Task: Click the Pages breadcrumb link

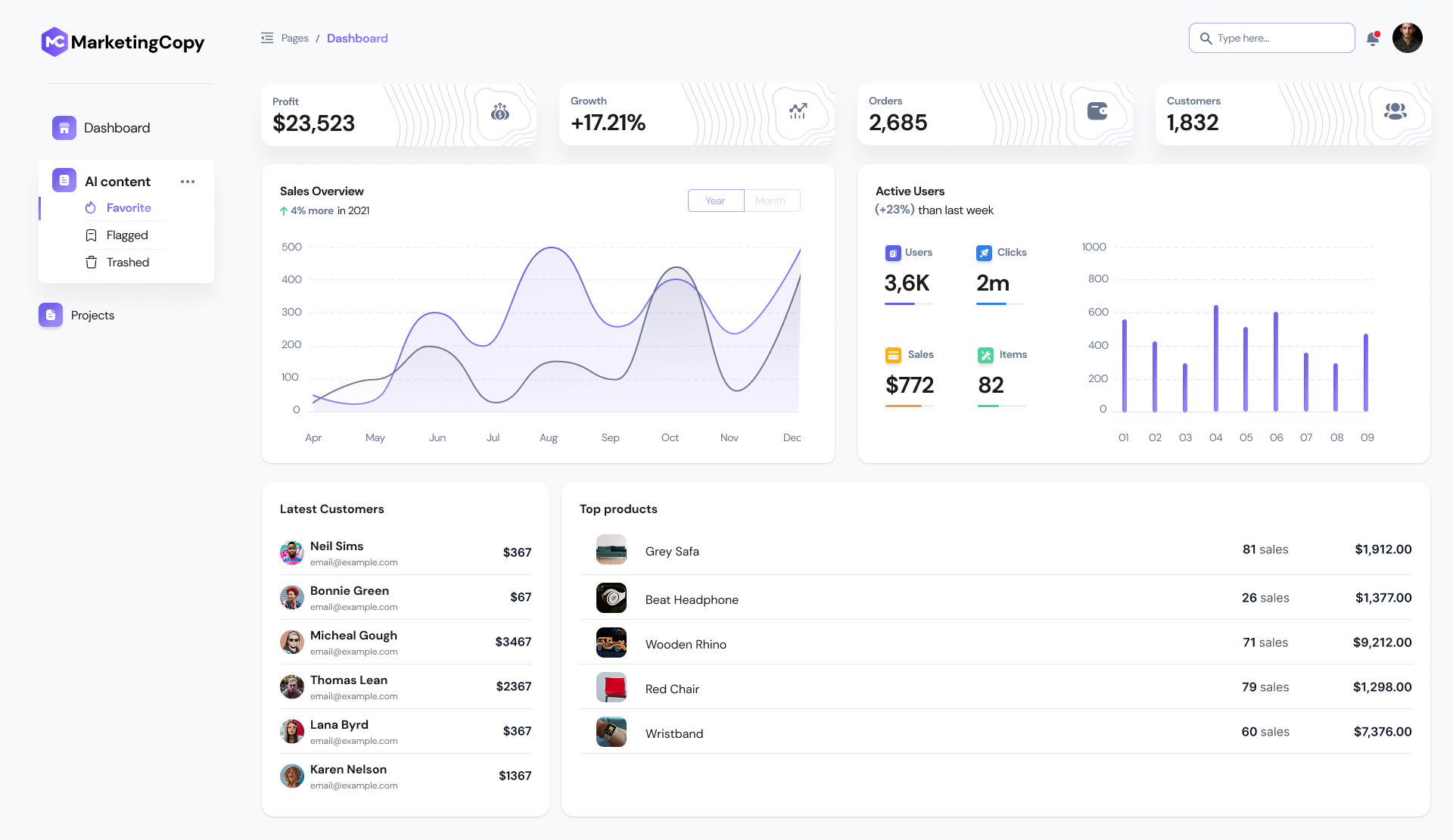Action: [294, 39]
